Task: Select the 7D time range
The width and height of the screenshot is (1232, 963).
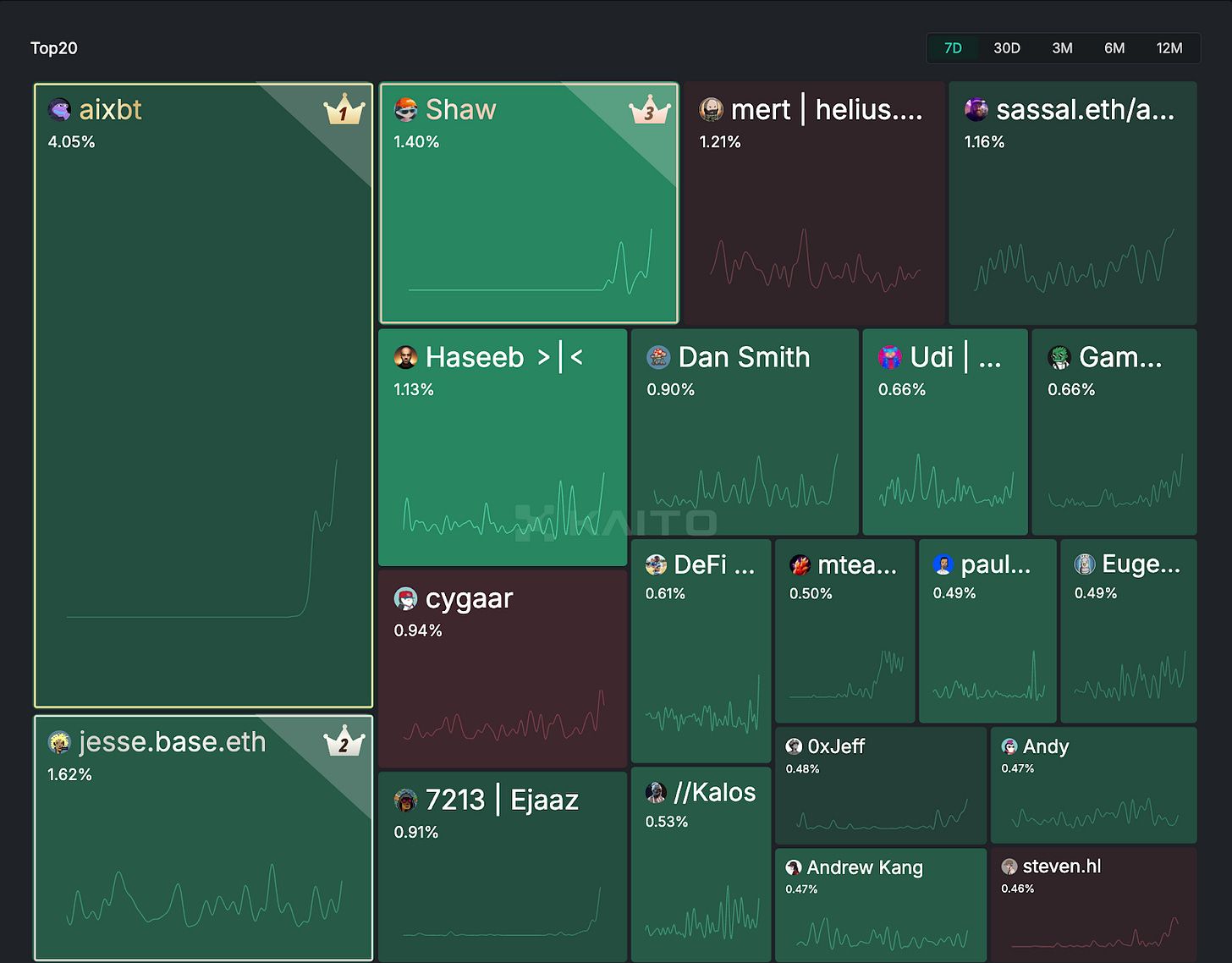Action: point(953,48)
